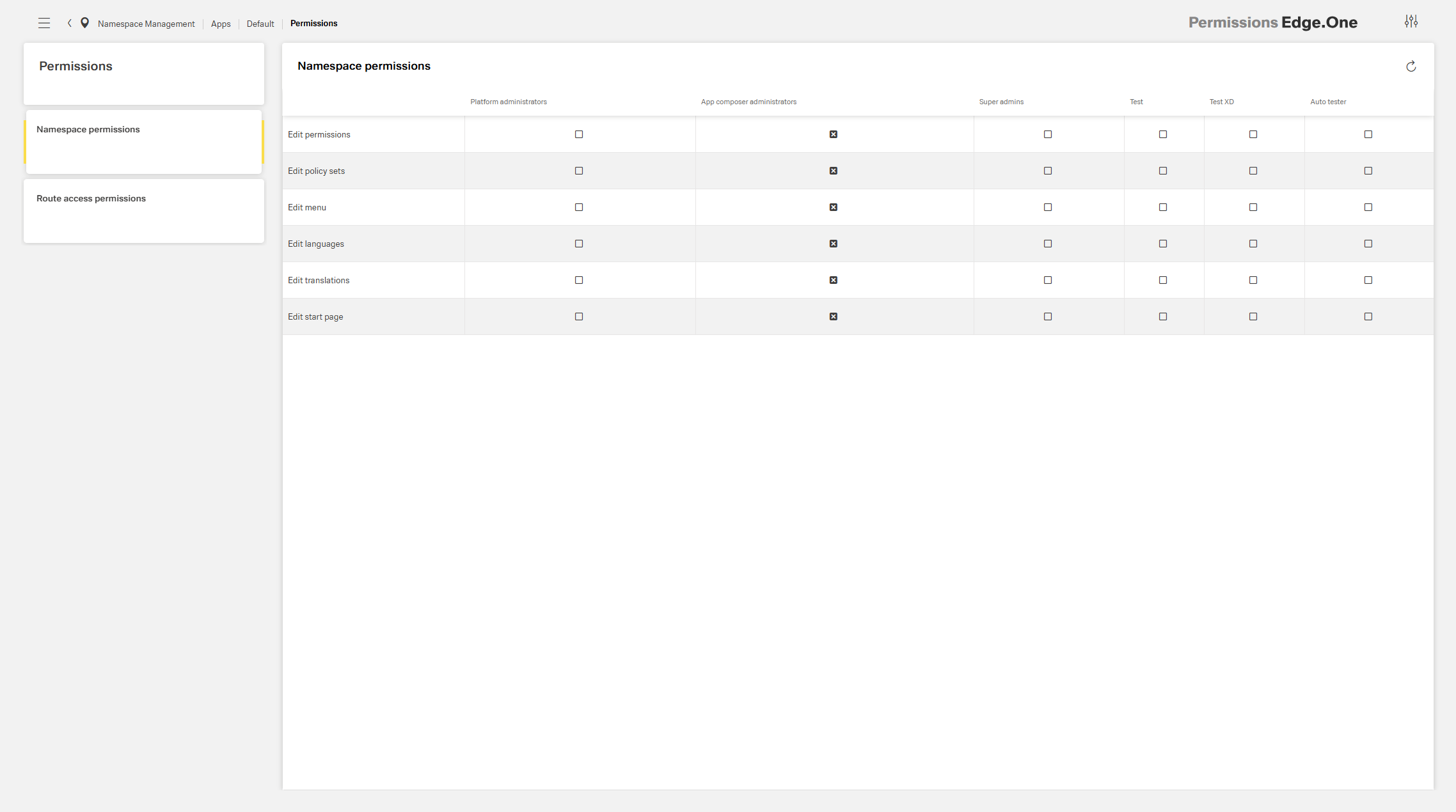The image size is (1456, 812).
Task: Enable Edit translations for Auto tester
Action: tap(1368, 280)
